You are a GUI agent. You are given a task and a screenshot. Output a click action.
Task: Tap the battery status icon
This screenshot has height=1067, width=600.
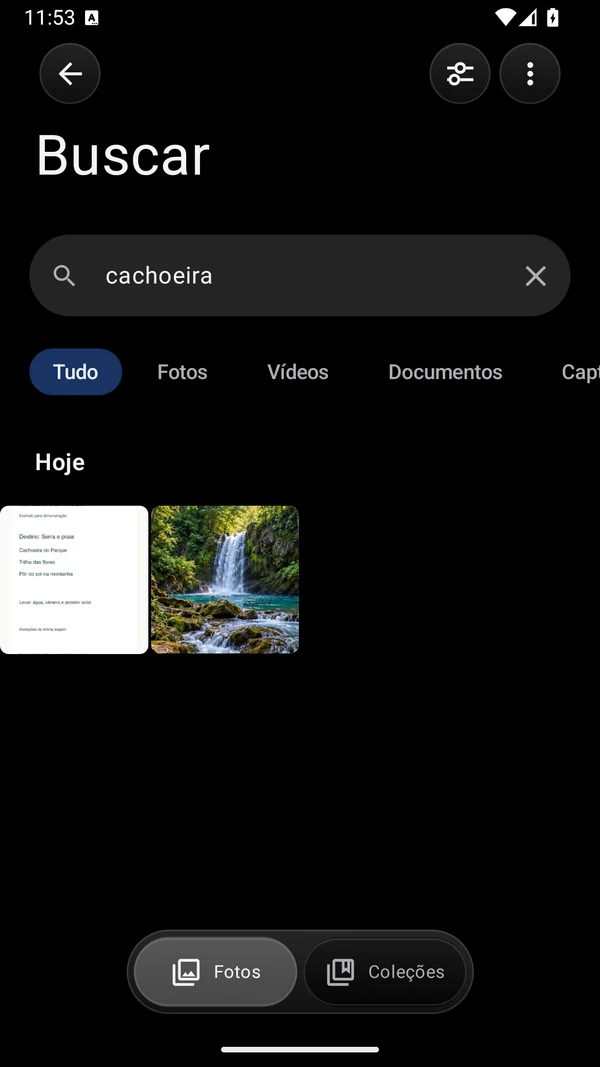pos(553,17)
